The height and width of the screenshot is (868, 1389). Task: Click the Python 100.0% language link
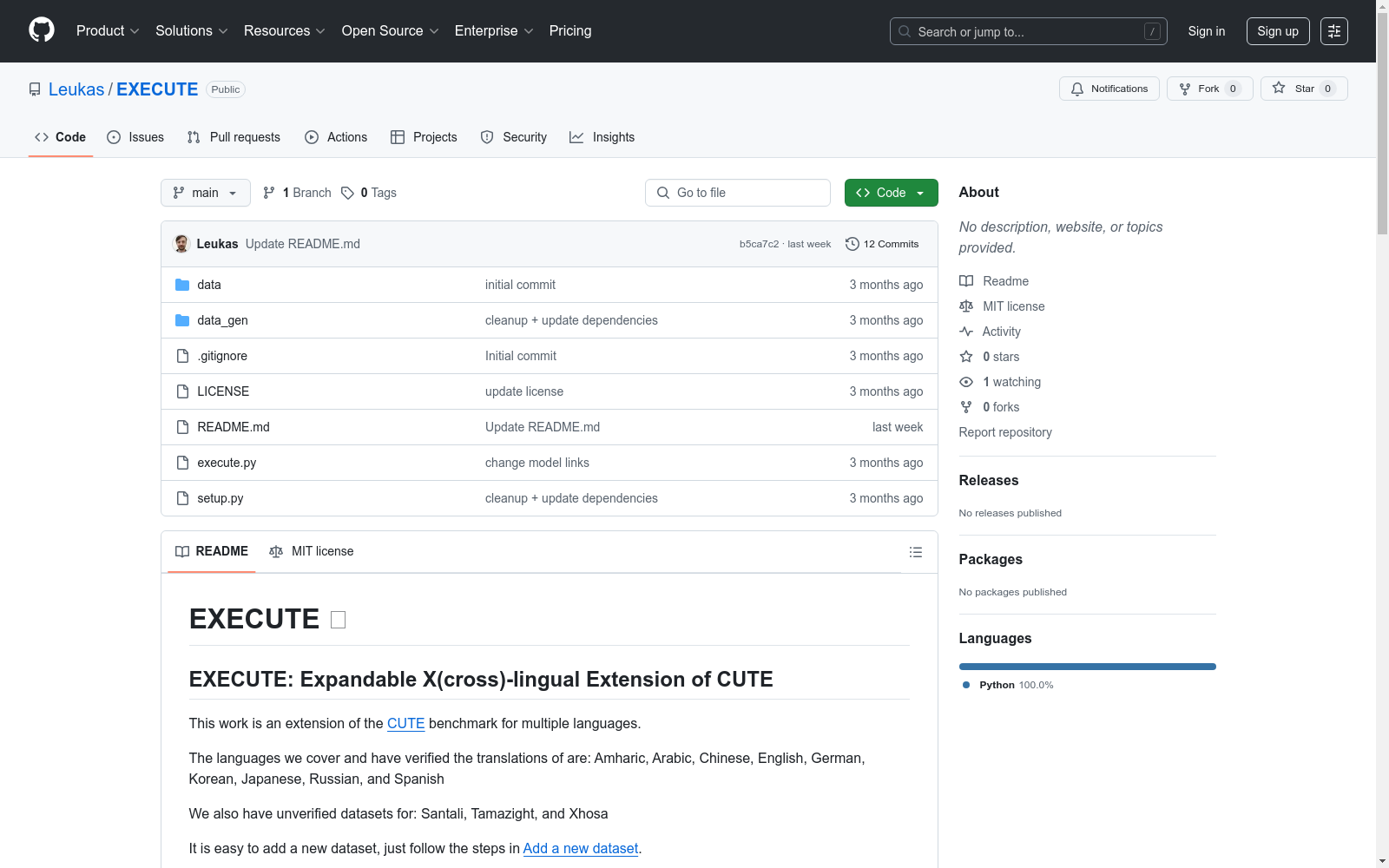(1008, 685)
